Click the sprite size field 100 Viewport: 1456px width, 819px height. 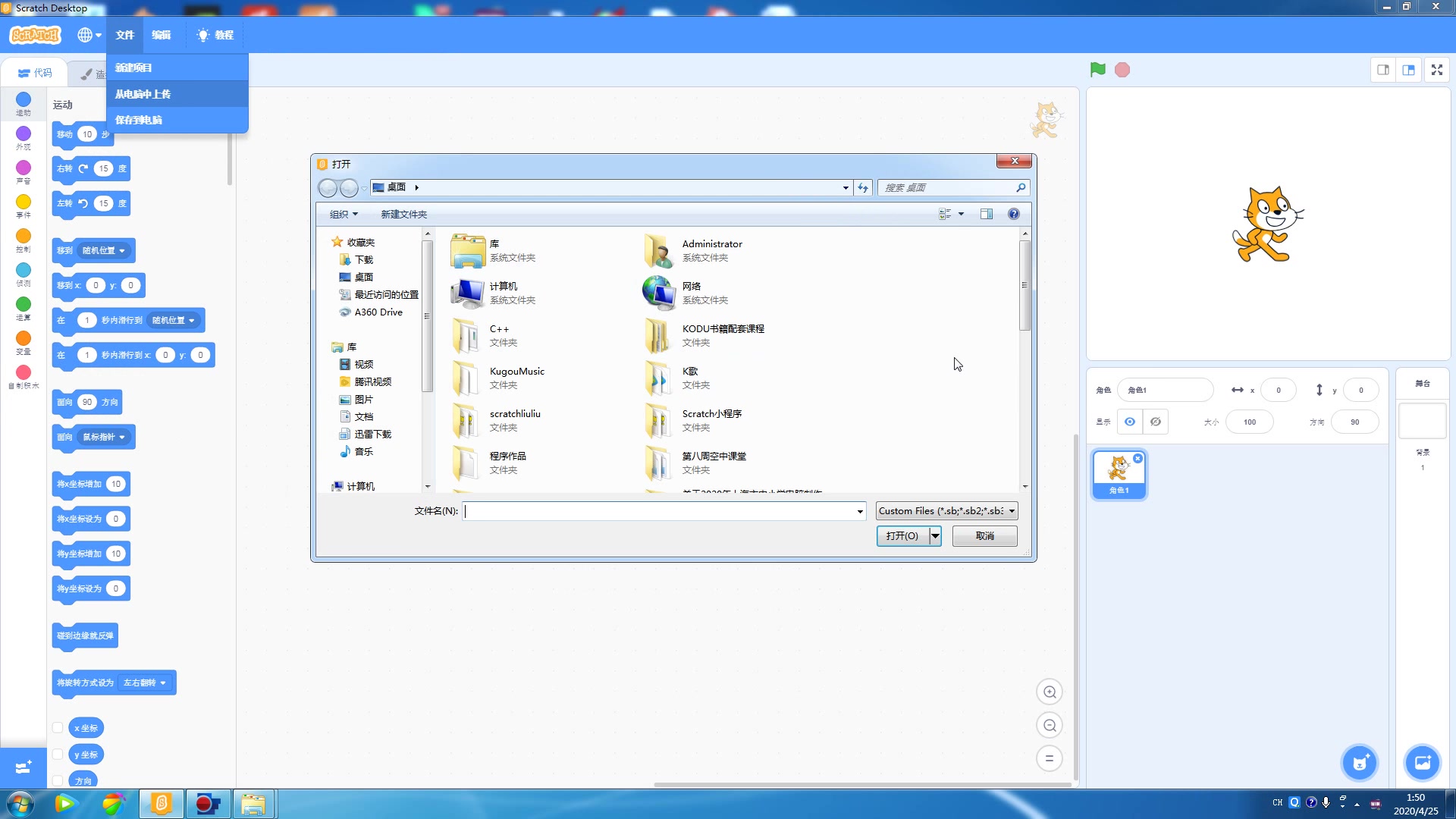(x=1250, y=422)
